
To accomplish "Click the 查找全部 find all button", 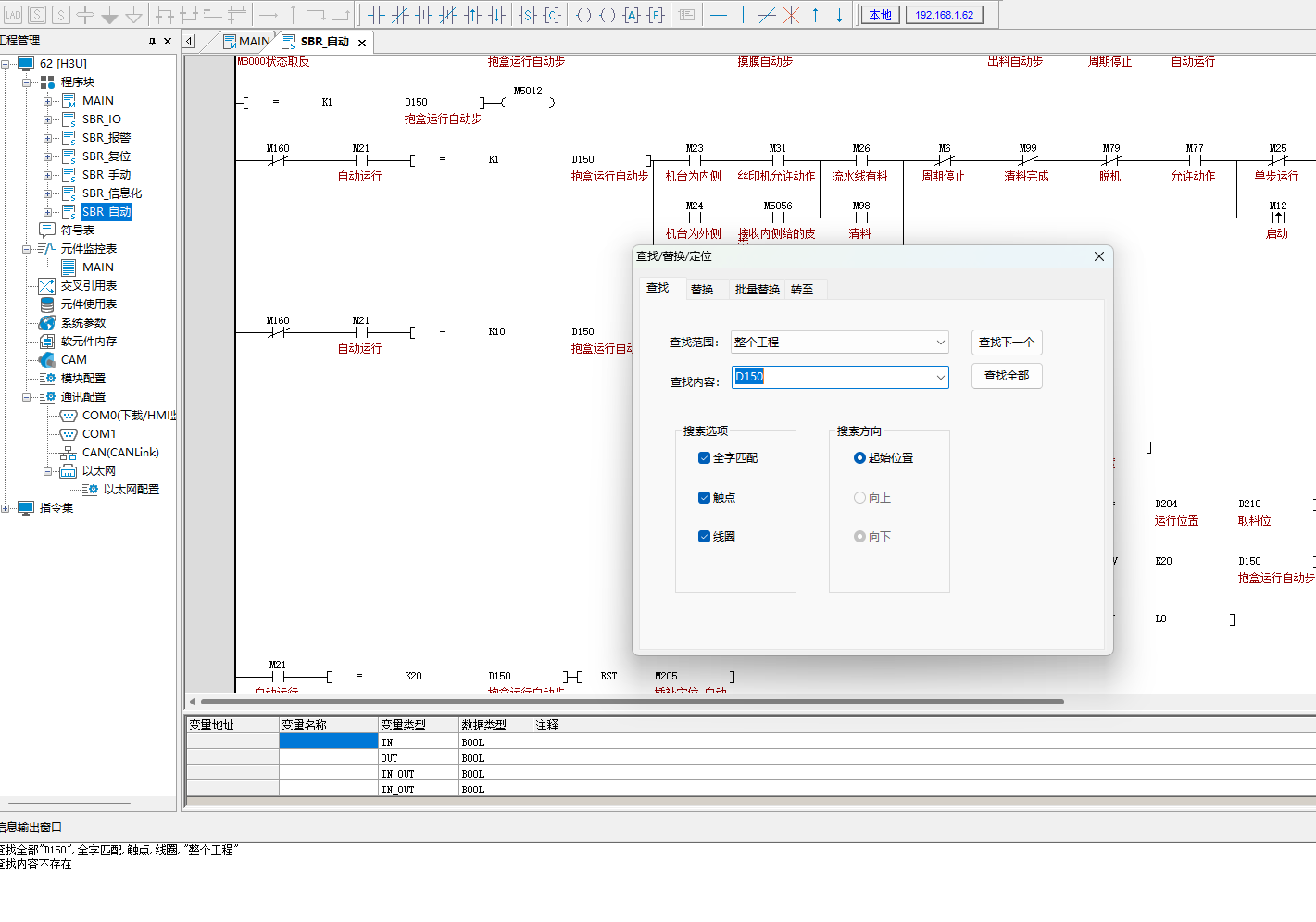I will 1006,376.
